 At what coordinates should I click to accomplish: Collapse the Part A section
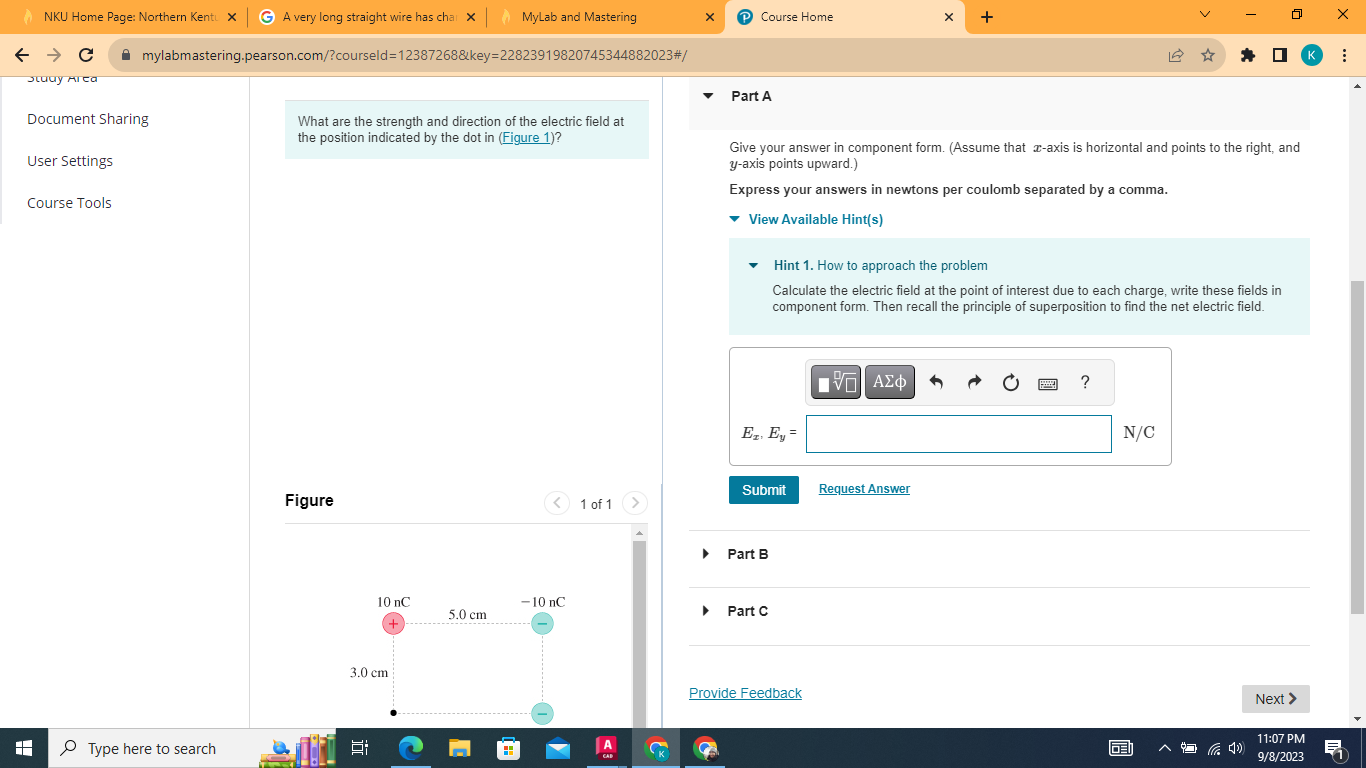point(708,95)
